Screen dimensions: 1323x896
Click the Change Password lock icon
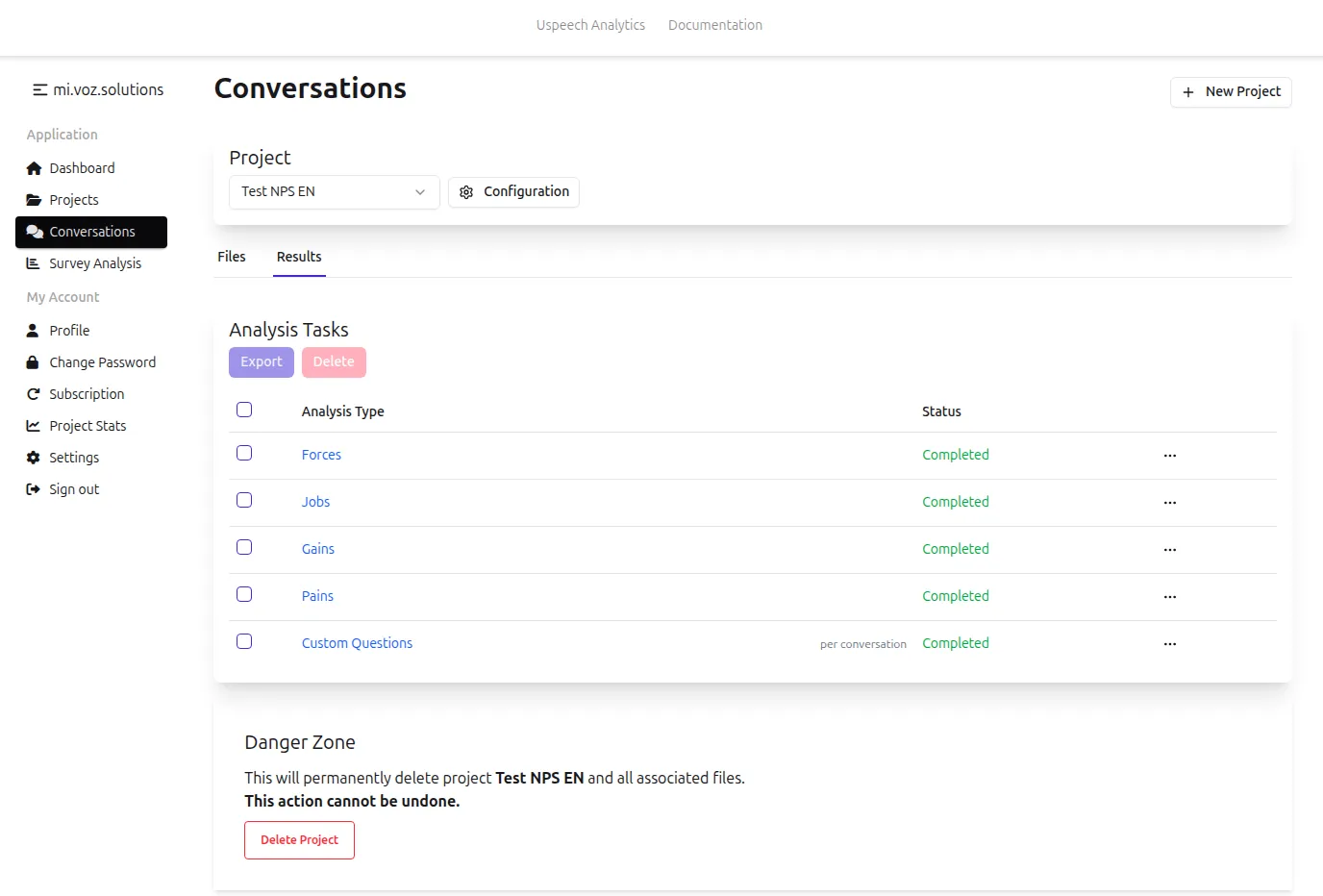click(x=34, y=362)
